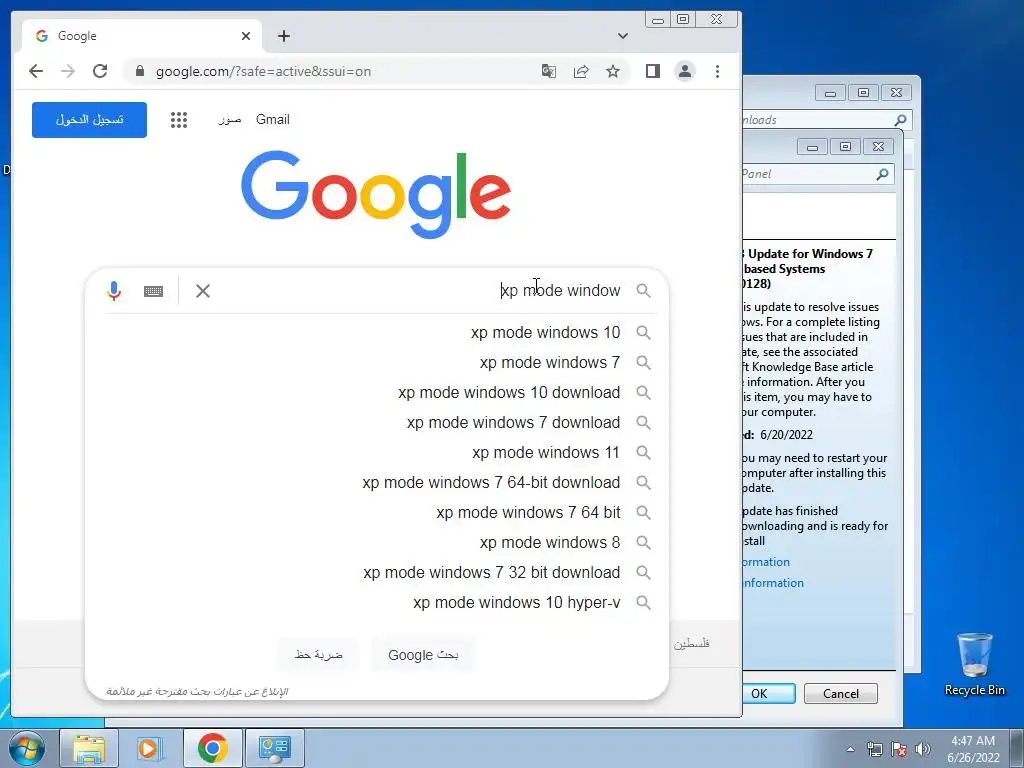Open the Action Center flag icon
The height and width of the screenshot is (768, 1024).
(899, 750)
